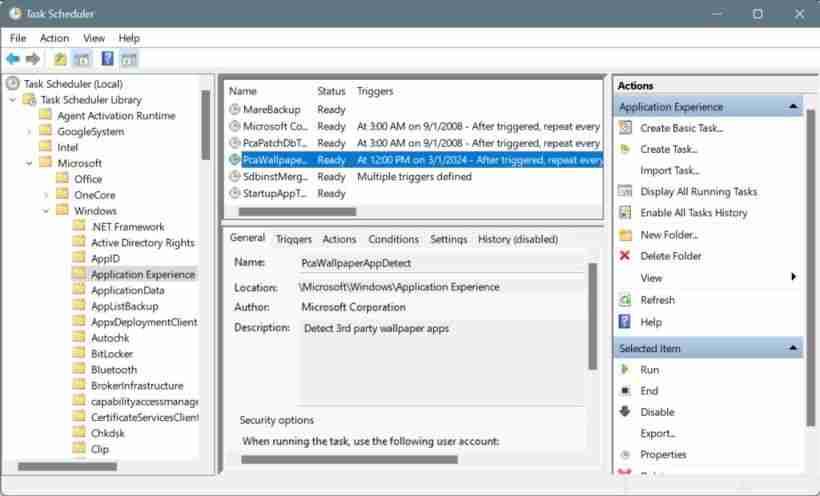Image resolution: width=820 pixels, height=496 pixels.
Task: Click Export... in Selected Item actions
Action: tap(658, 433)
